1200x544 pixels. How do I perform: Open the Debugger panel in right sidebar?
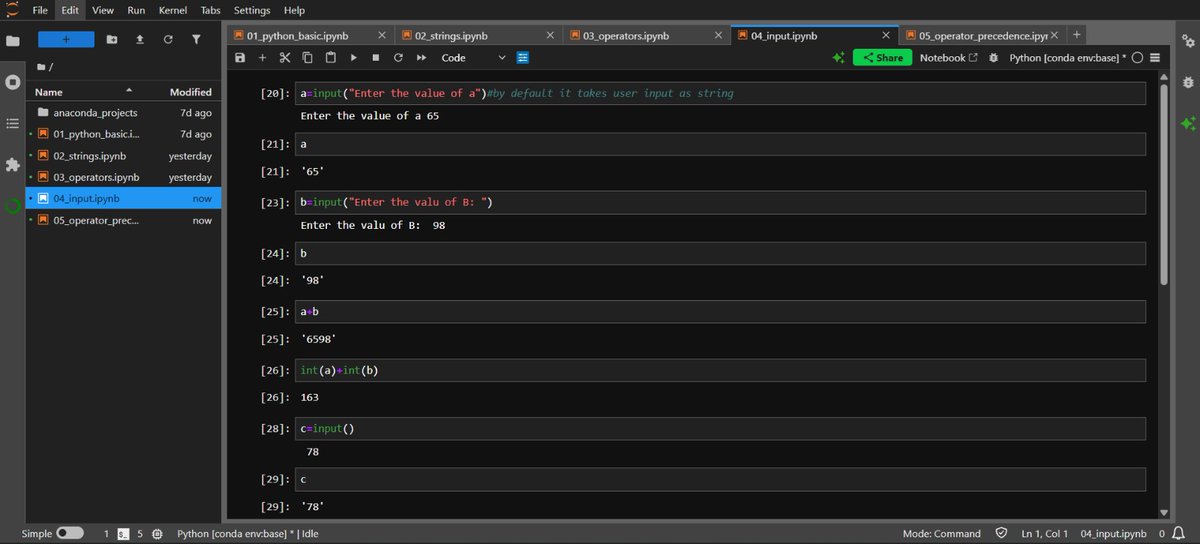pyautogui.click(x=1187, y=82)
